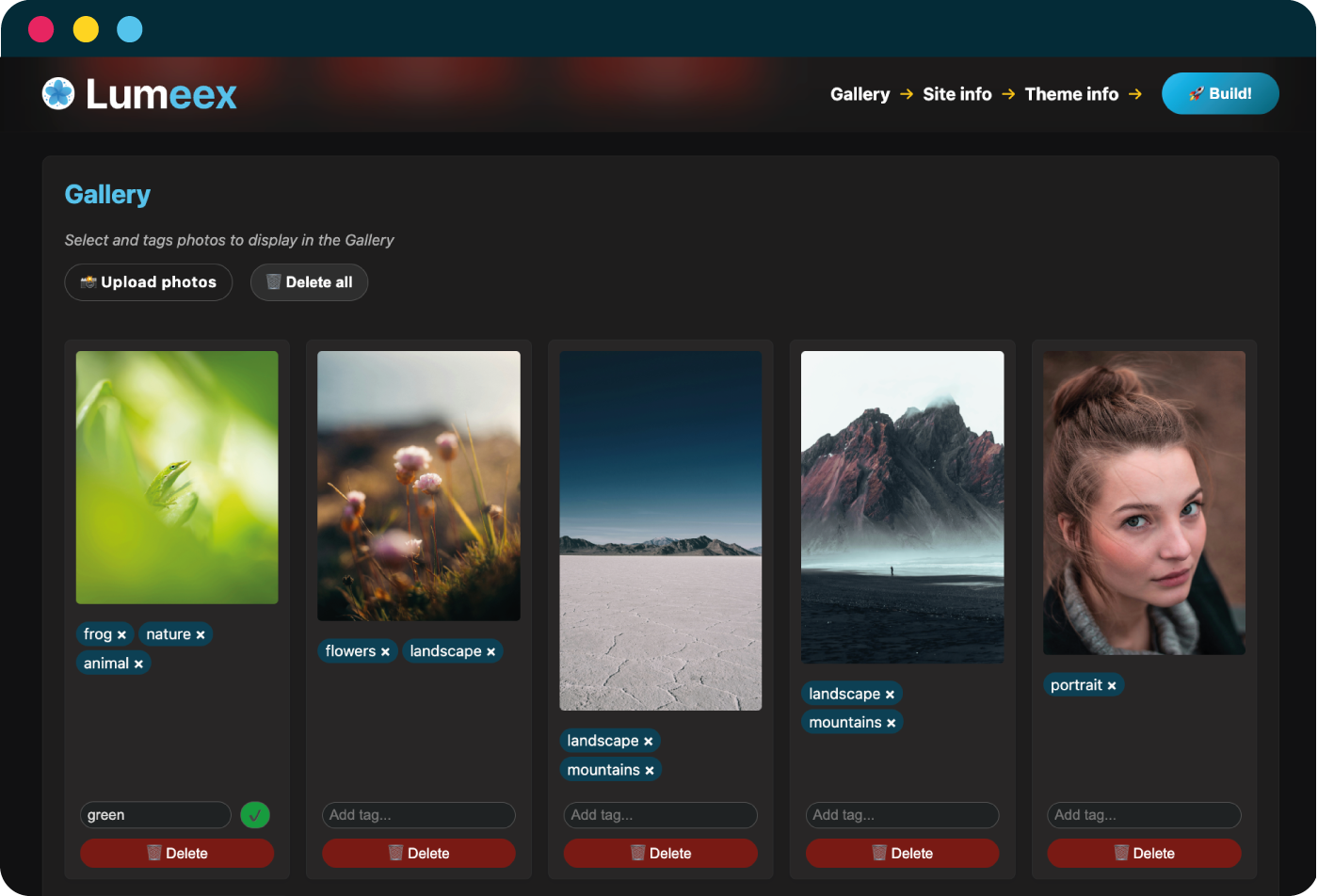Click Upload photos button

coord(149,282)
